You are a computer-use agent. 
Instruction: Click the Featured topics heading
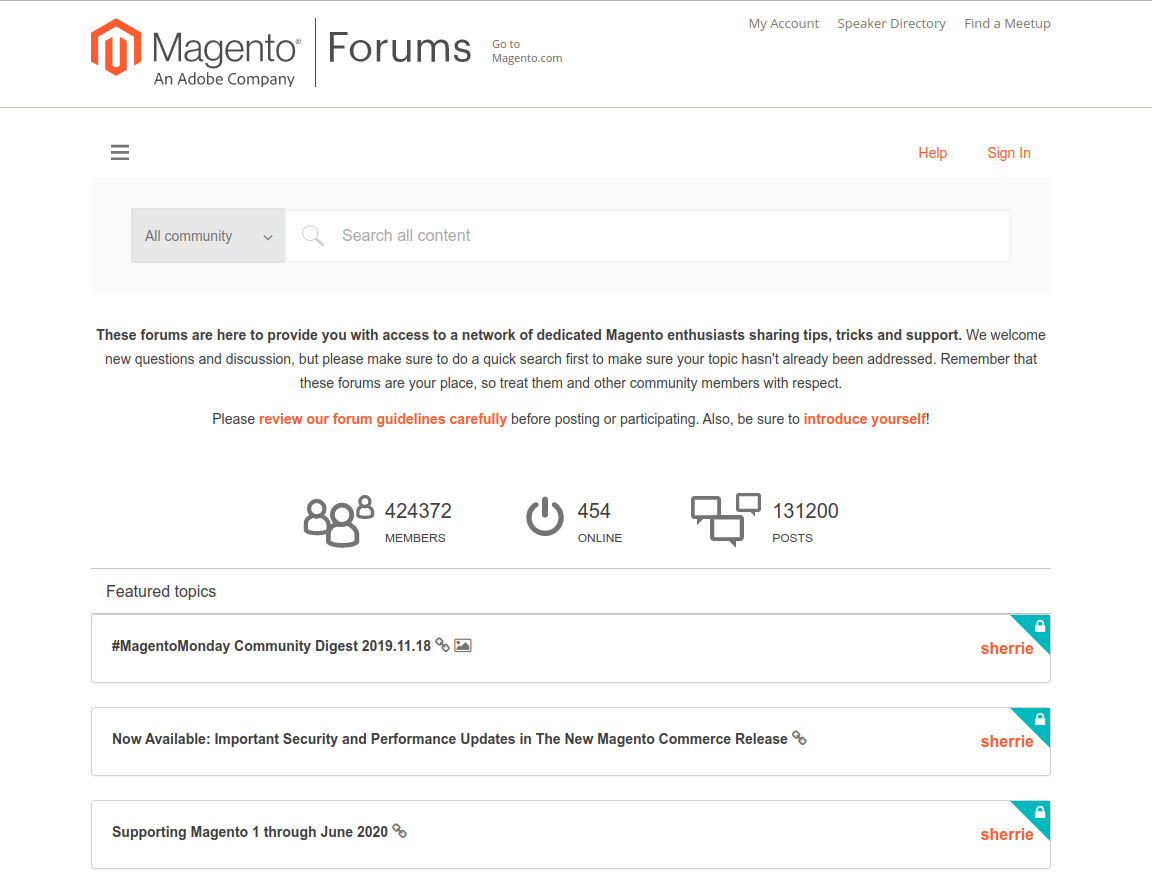click(x=161, y=591)
